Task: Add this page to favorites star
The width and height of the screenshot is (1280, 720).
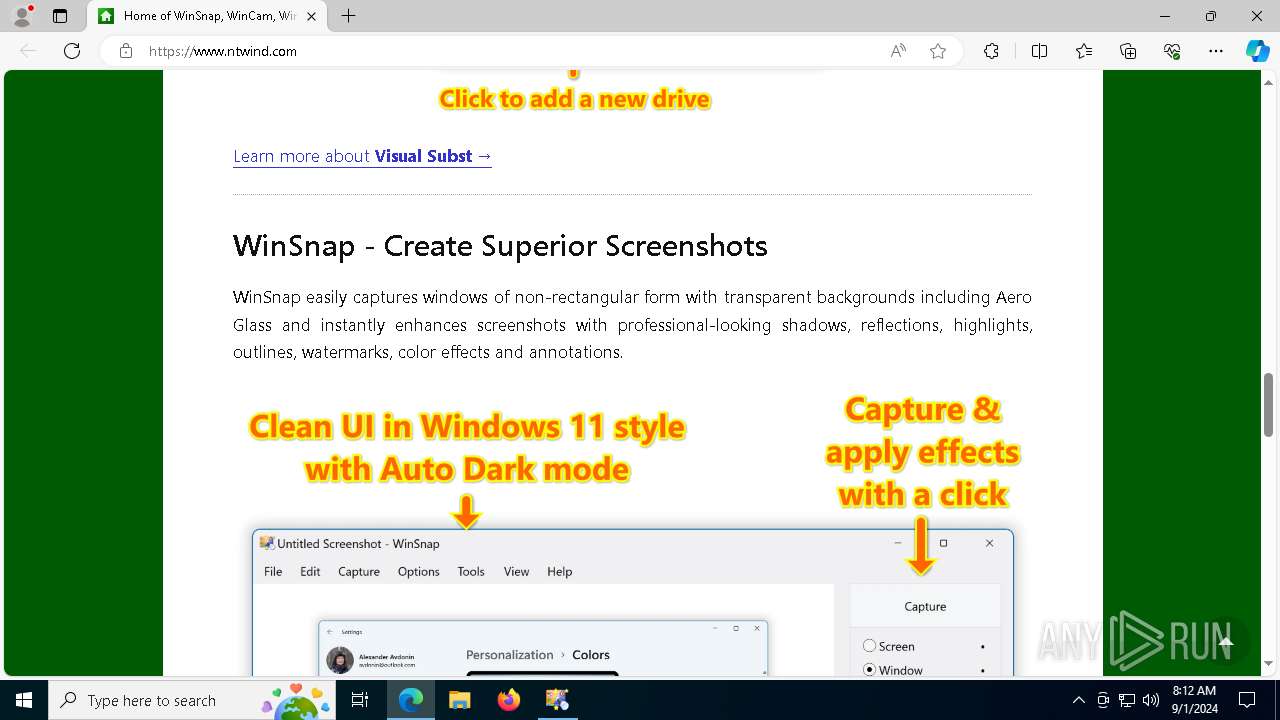Action: click(x=938, y=51)
